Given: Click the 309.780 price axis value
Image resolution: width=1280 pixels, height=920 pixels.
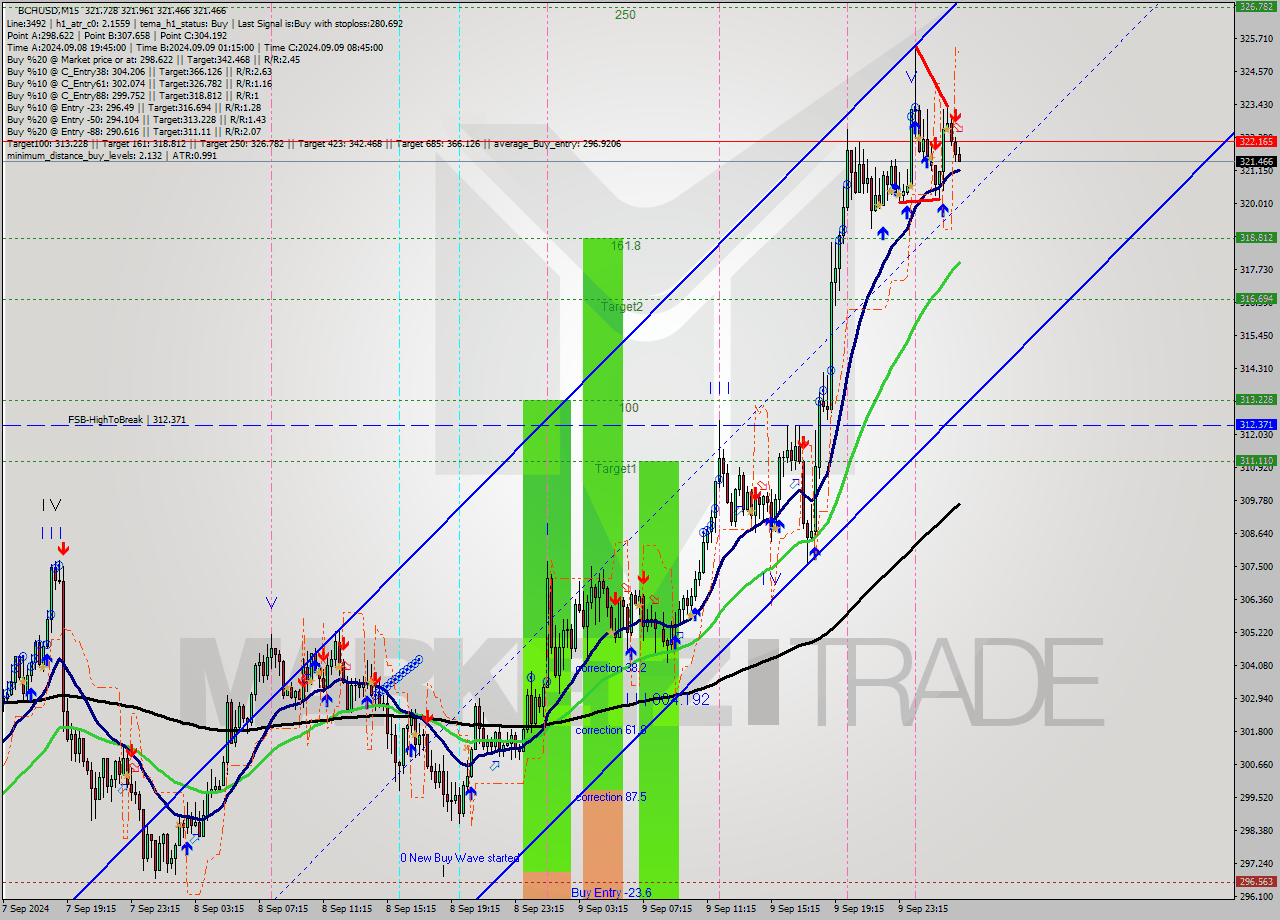Looking at the screenshot, I should pos(1256,501).
